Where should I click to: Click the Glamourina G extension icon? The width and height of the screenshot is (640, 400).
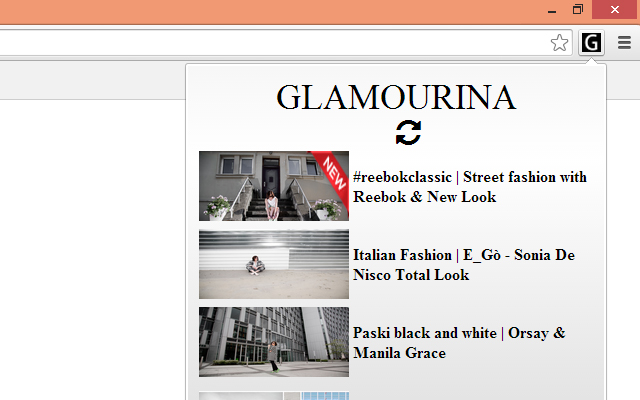click(x=591, y=42)
